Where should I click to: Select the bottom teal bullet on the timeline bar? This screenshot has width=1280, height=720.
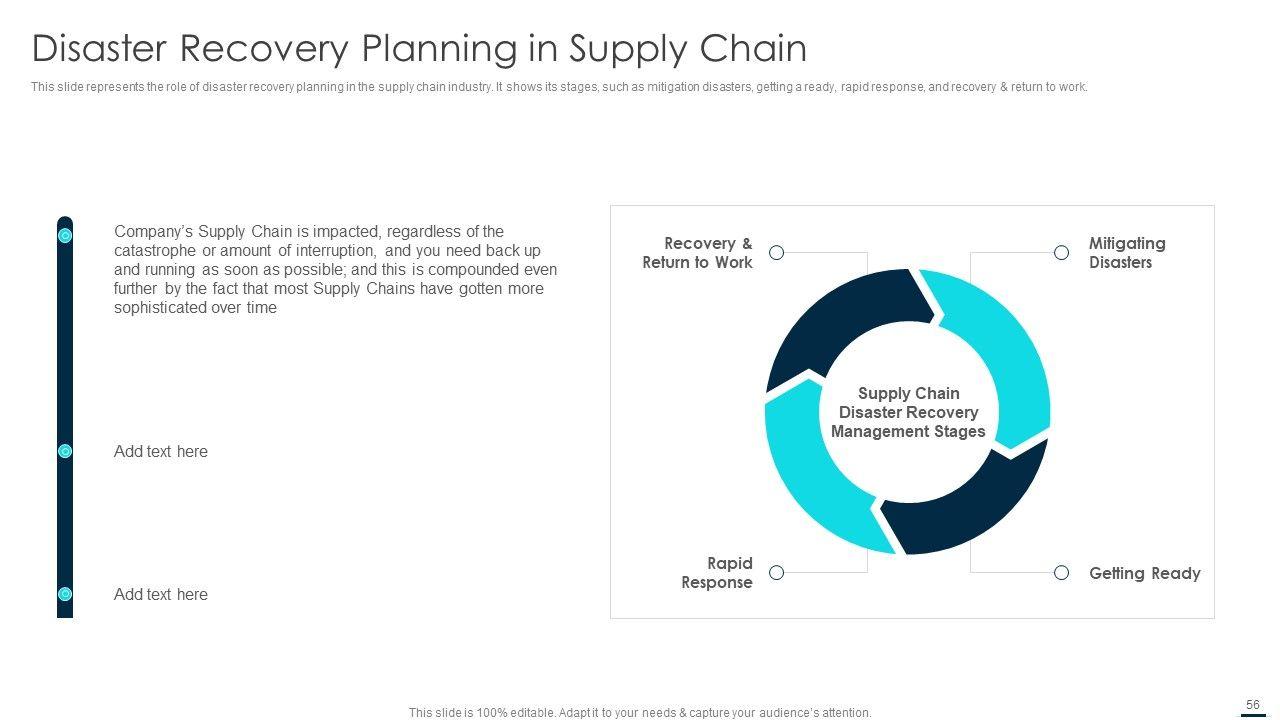click(x=65, y=594)
